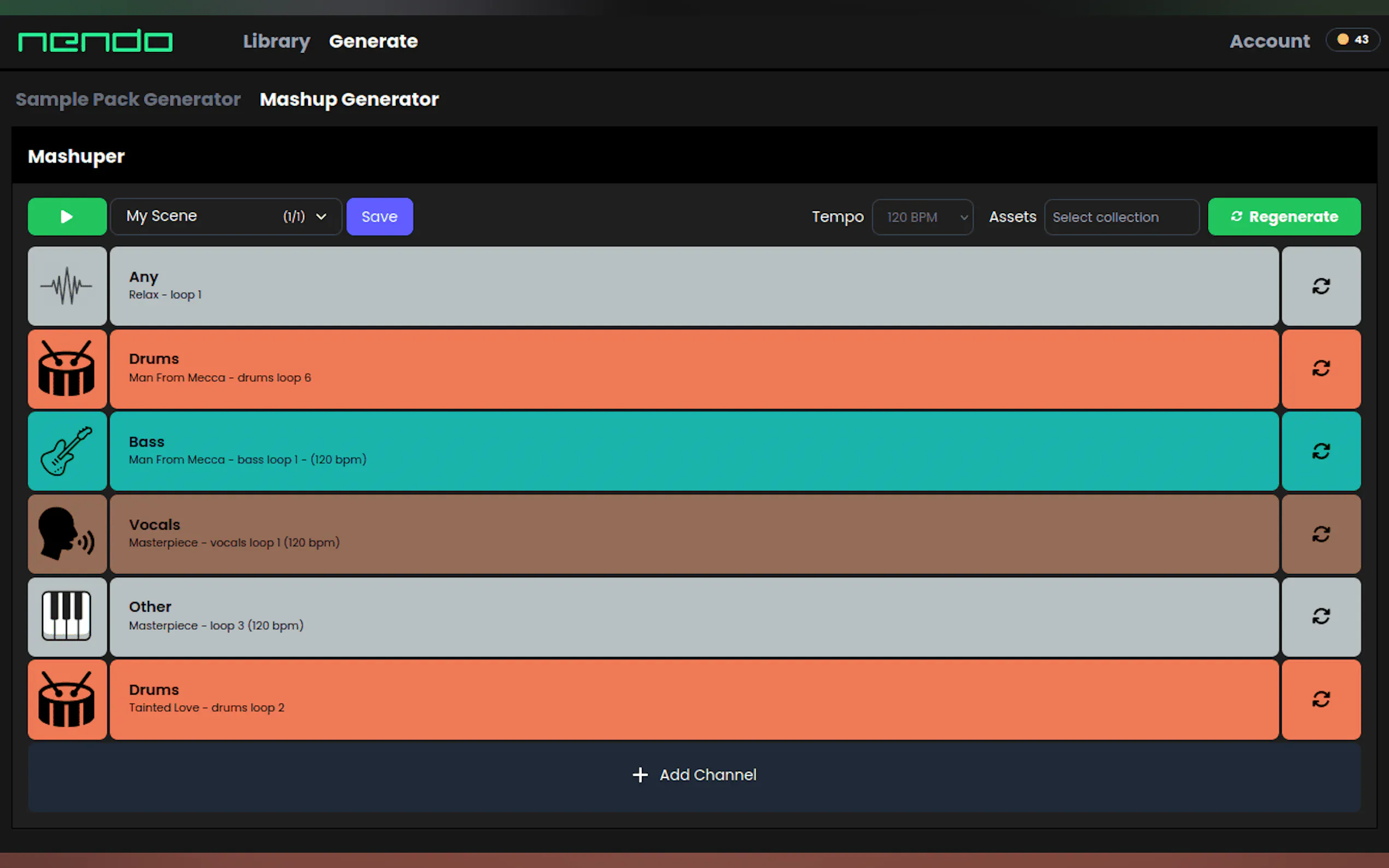The image size is (1389, 868).
Task: Refresh the Any channel loop
Action: 1321,286
